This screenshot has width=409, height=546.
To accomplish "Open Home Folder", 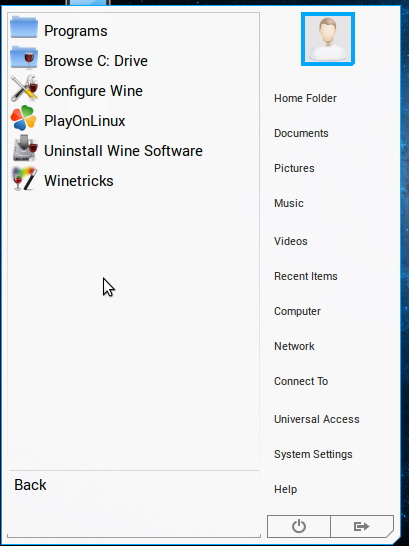I will 305,98.
